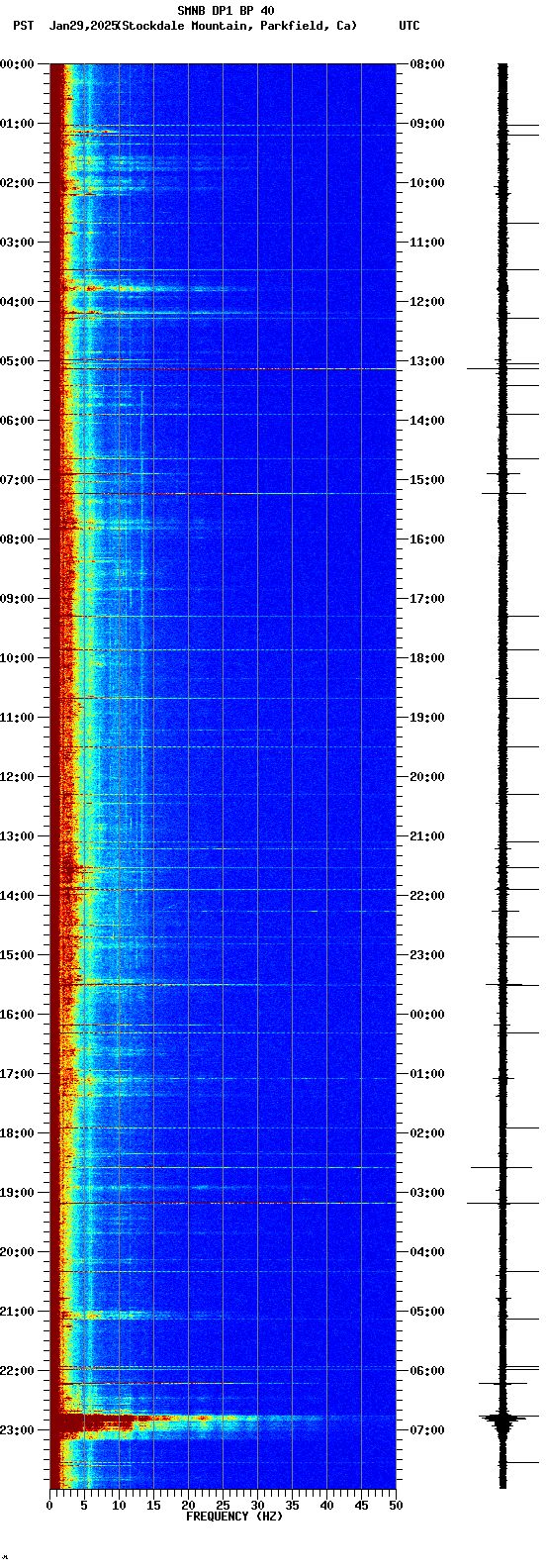Click the 40 Hz frequency tick label
The width and height of the screenshot is (546, 1568).
[x=326, y=1506]
